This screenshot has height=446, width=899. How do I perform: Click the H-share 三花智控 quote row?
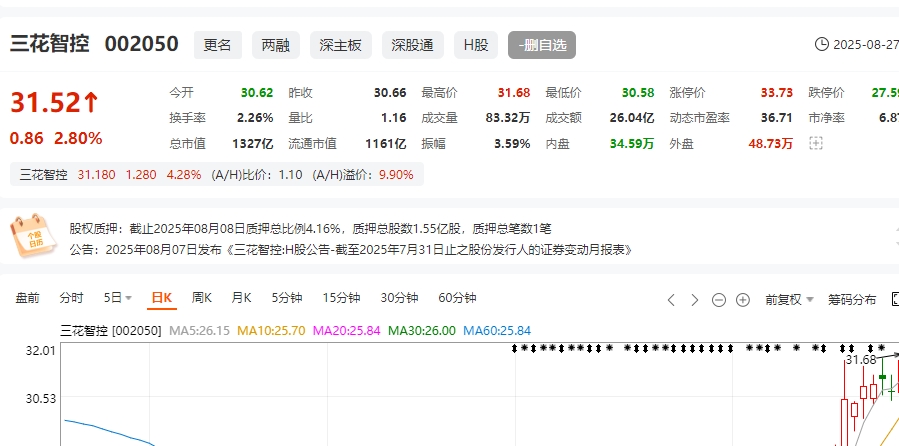217,175
